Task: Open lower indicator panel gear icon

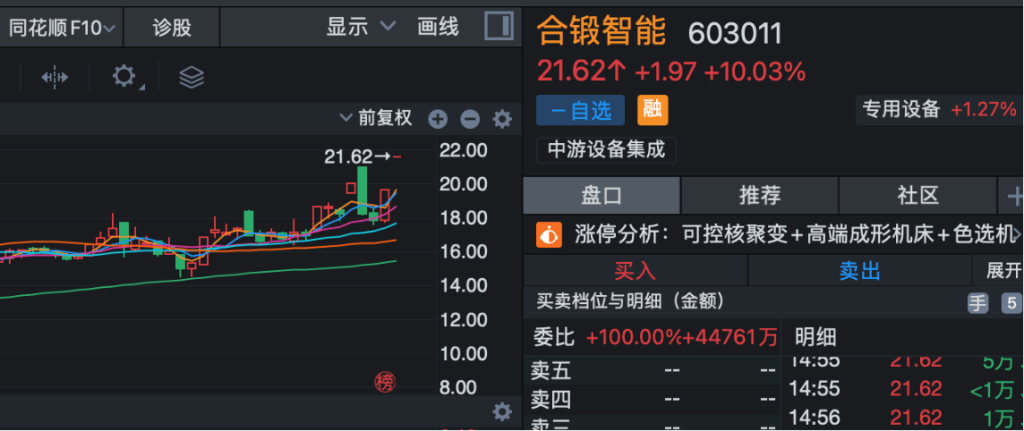Action: tap(502, 411)
